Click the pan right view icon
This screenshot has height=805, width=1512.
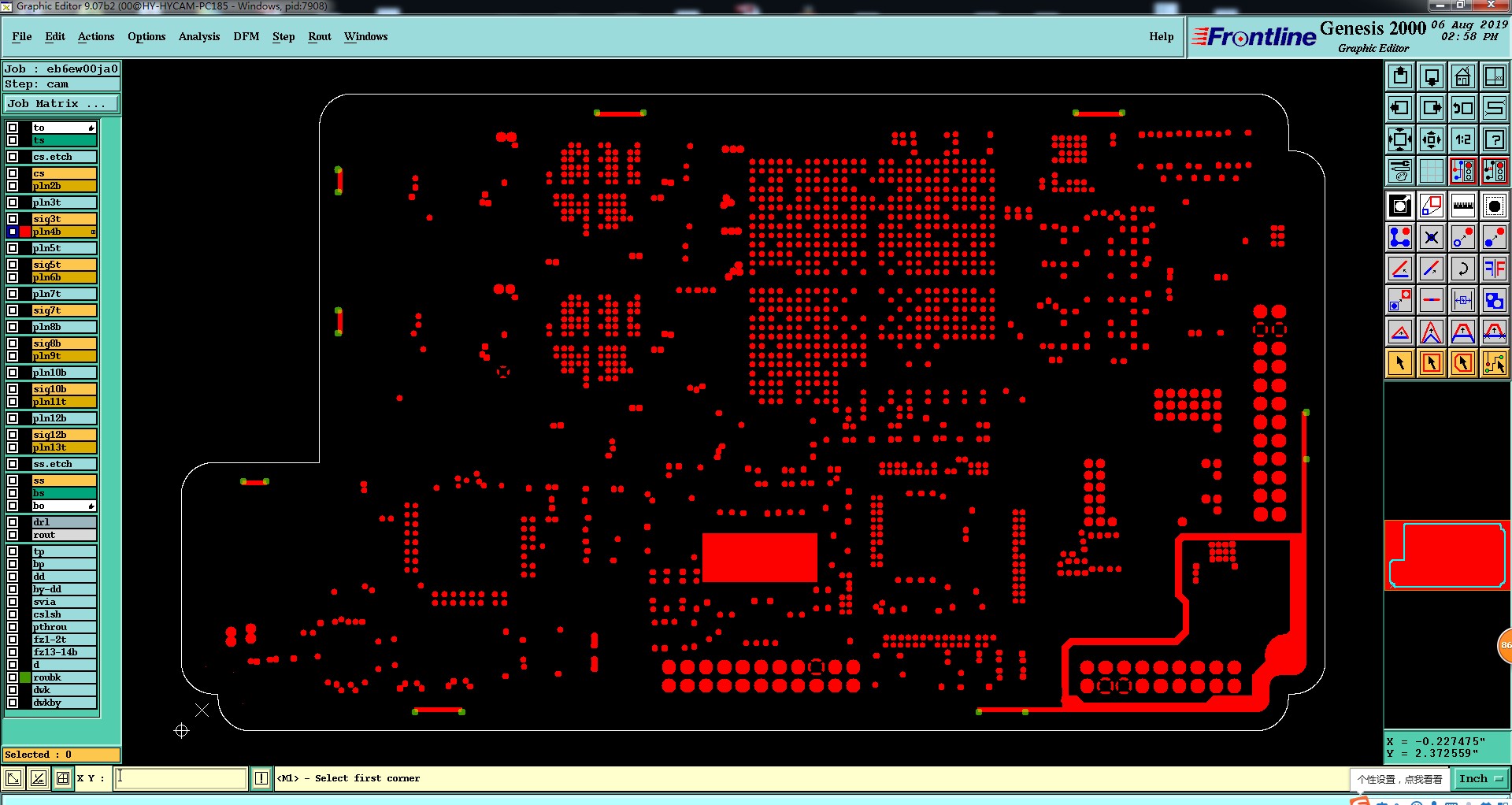coord(1432,108)
